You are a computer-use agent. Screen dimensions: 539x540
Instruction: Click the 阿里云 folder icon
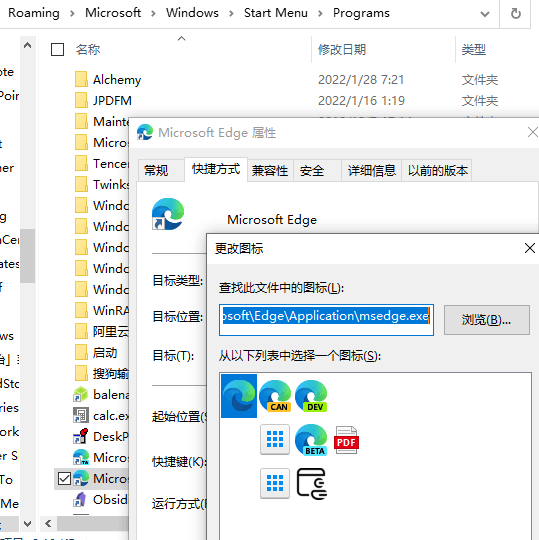pos(81,331)
